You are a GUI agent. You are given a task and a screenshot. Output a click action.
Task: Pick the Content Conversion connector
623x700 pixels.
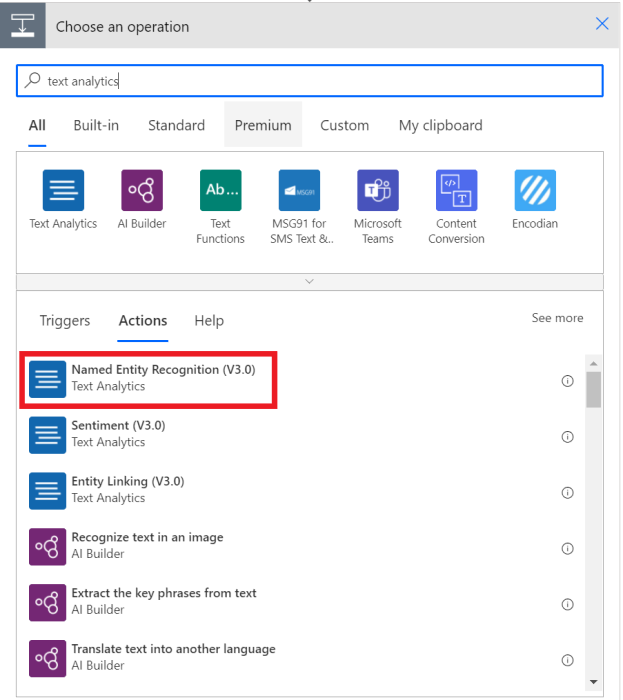click(456, 190)
